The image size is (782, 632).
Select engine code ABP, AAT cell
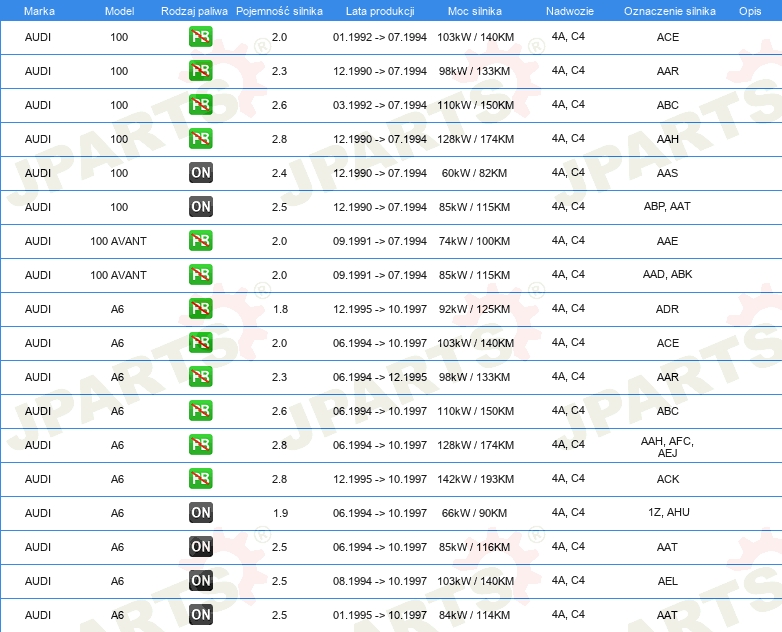point(667,206)
